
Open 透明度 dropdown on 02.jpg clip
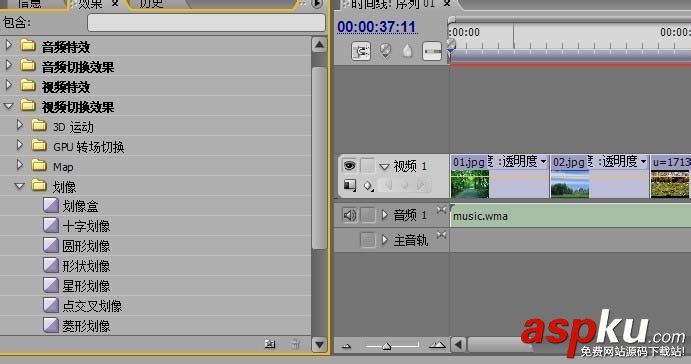643,161
